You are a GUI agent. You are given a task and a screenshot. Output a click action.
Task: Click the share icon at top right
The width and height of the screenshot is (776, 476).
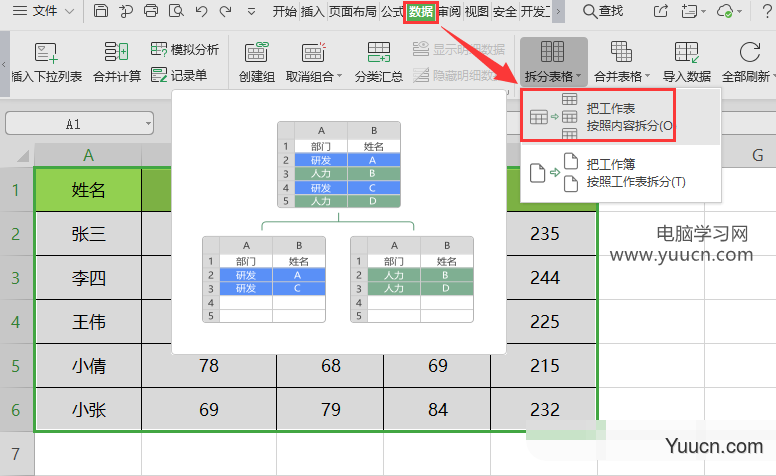tap(660, 11)
